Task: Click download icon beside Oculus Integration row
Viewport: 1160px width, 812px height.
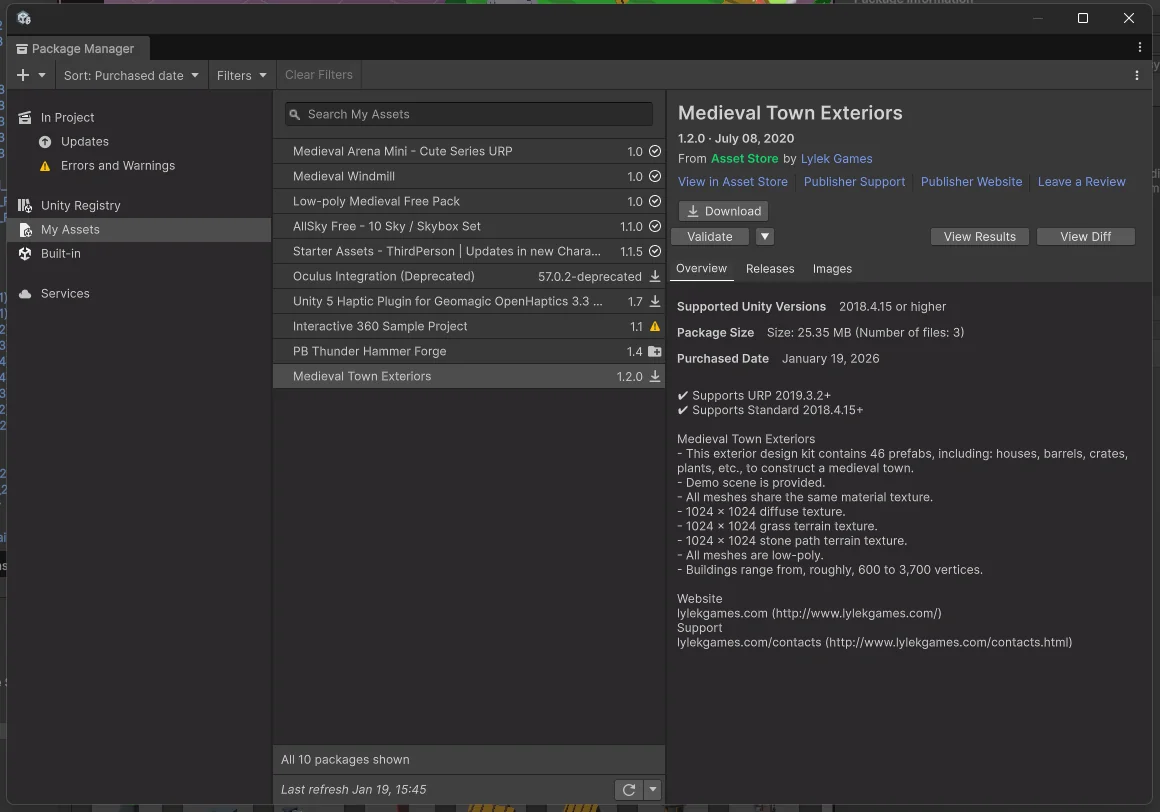Action: point(655,276)
